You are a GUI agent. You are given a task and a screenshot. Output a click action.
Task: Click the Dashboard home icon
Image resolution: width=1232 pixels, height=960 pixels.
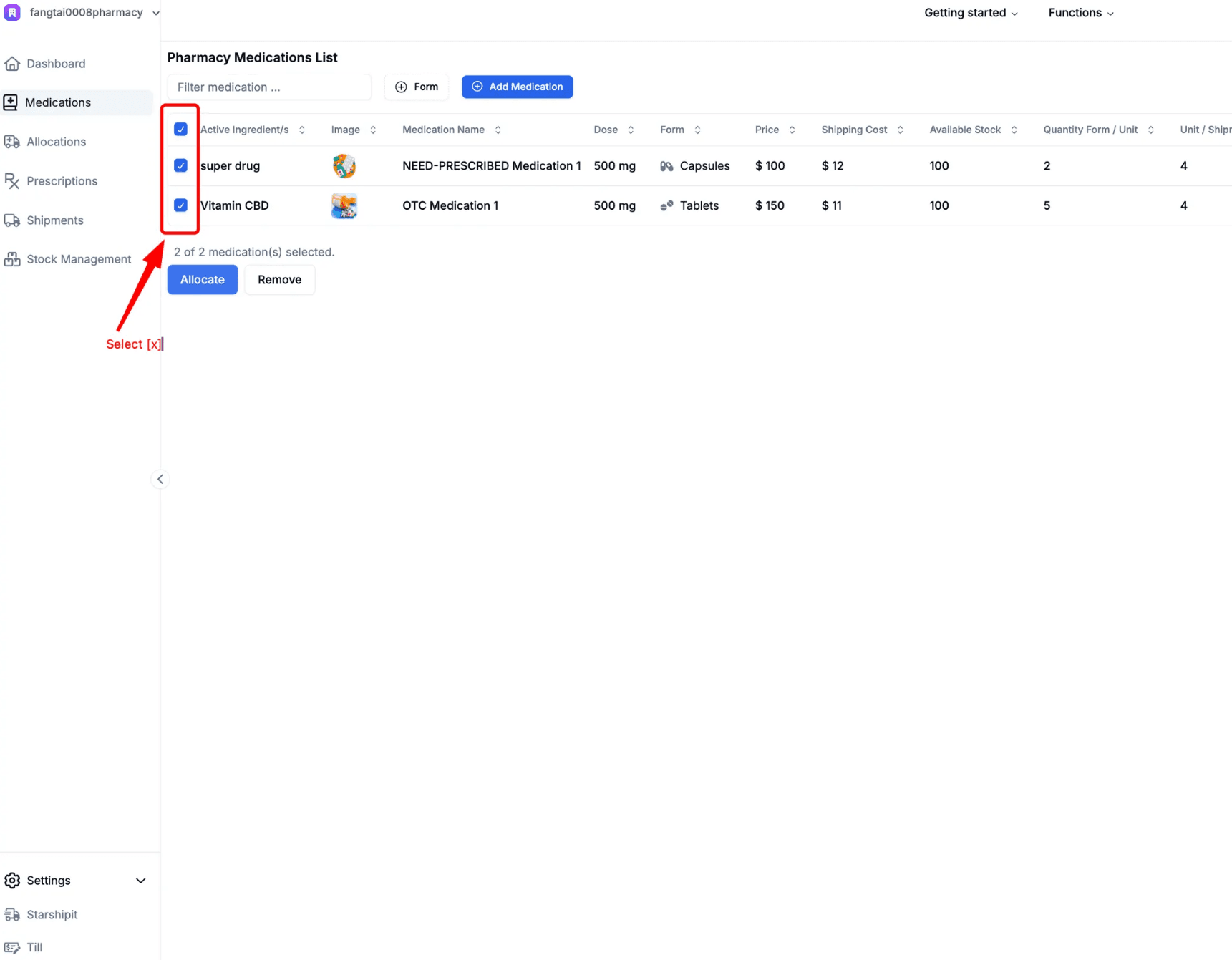click(x=12, y=64)
